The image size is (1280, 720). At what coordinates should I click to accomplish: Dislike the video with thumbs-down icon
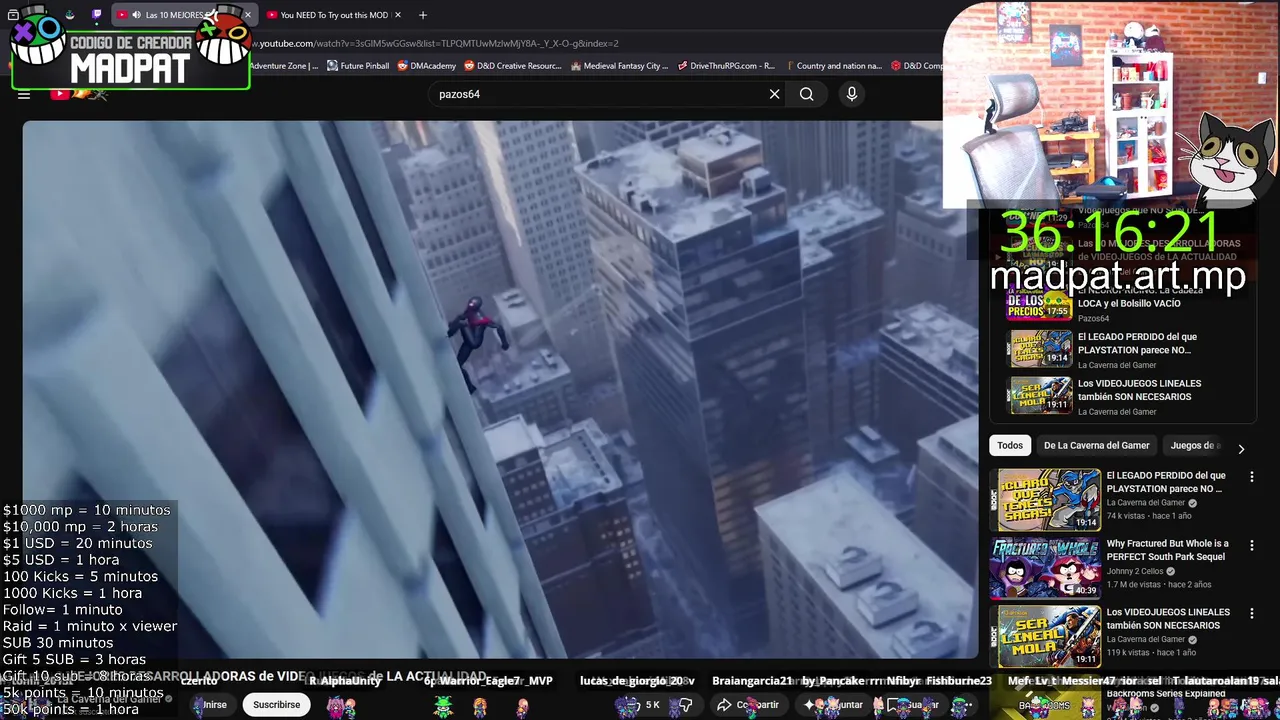(x=686, y=704)
